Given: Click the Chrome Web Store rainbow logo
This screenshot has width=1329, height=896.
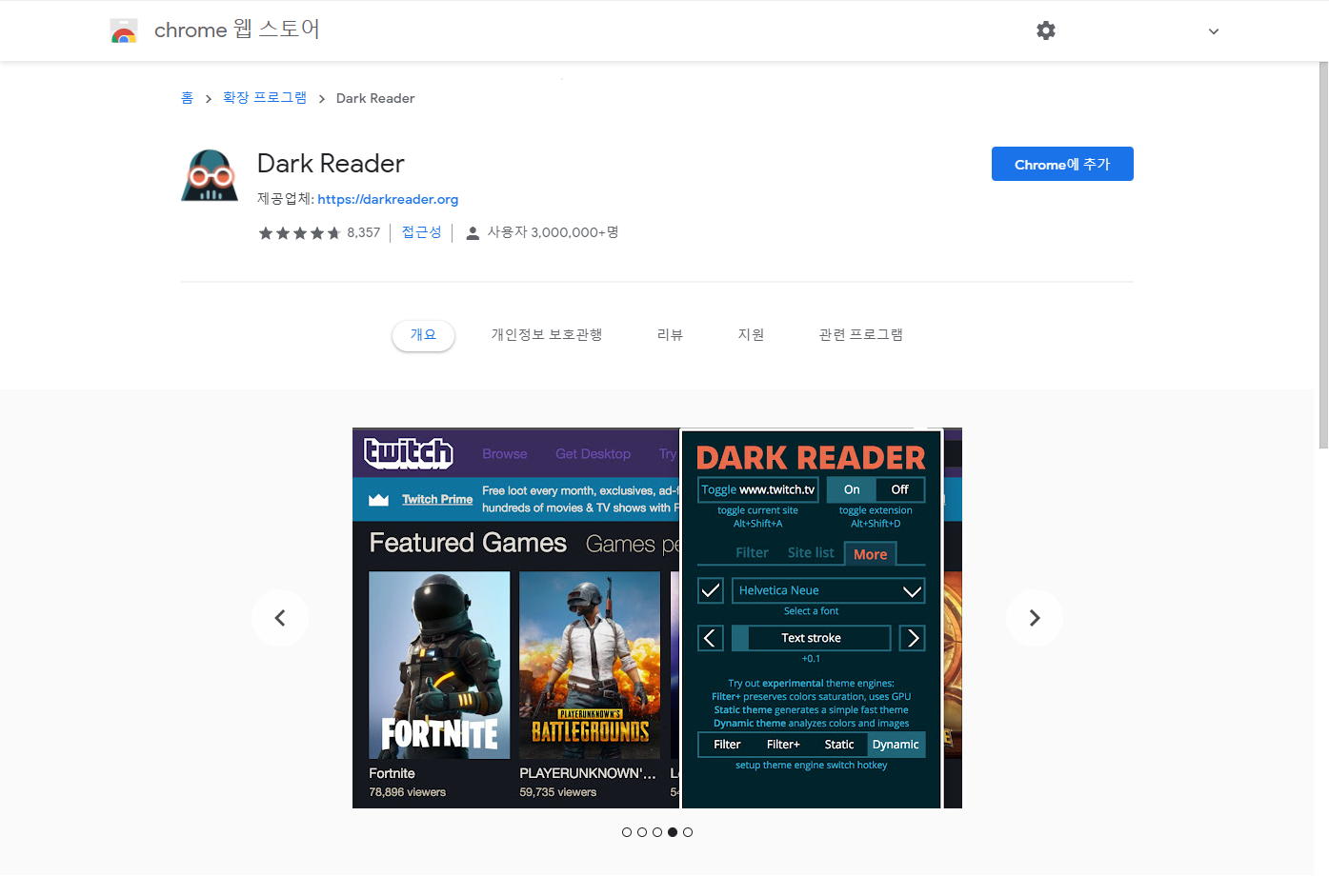Looking at the screenshot, I should pos(124,31).
